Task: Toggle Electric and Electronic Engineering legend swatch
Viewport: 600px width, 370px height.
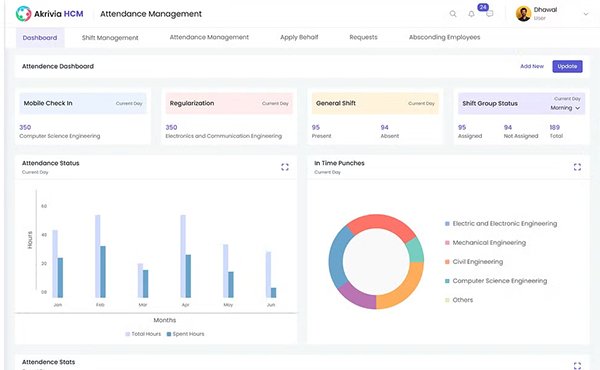Action: point(447,223)
